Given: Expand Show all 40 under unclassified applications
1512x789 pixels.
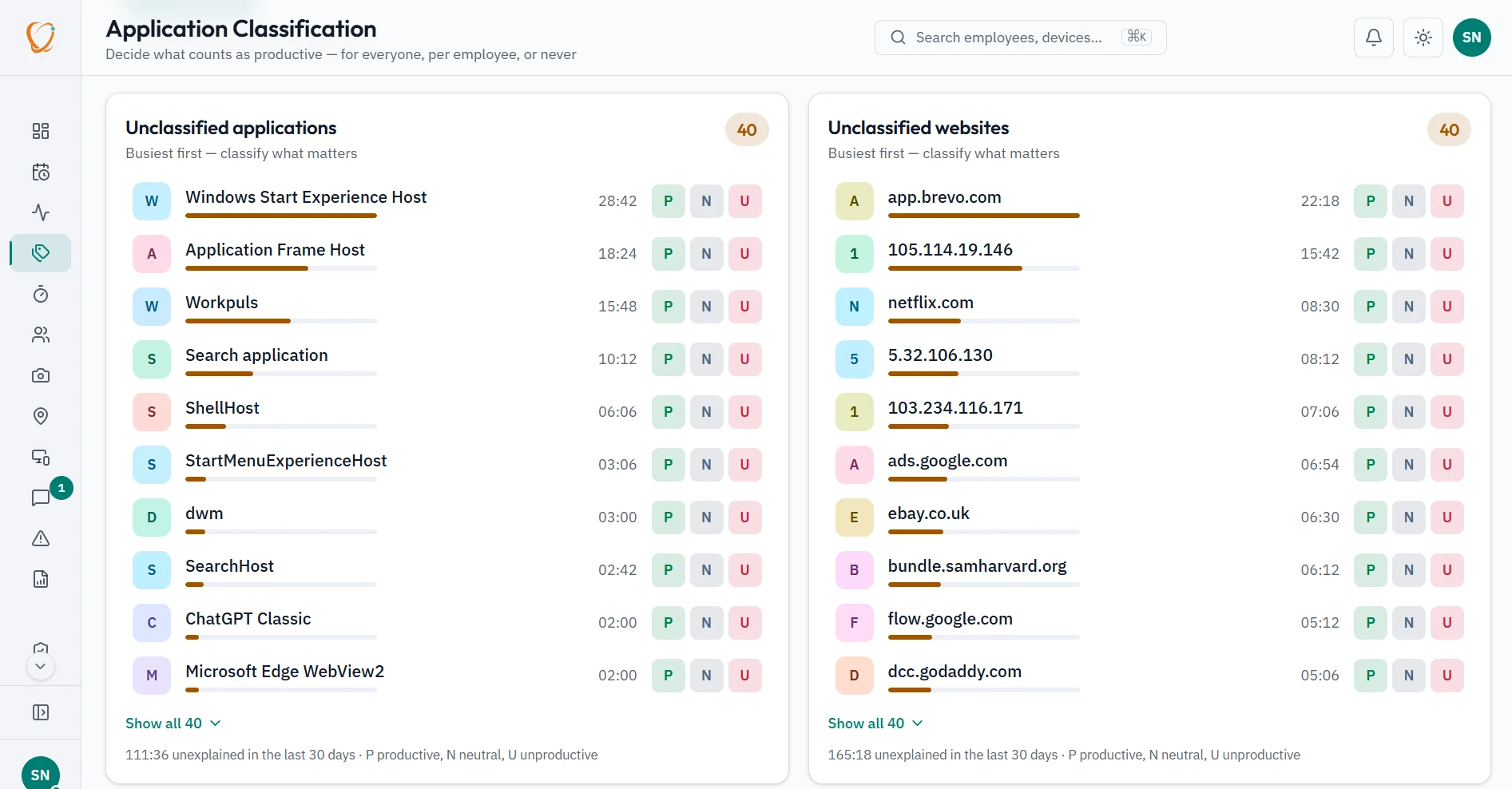Looking at the screenshot, I should tap(173, 724).
